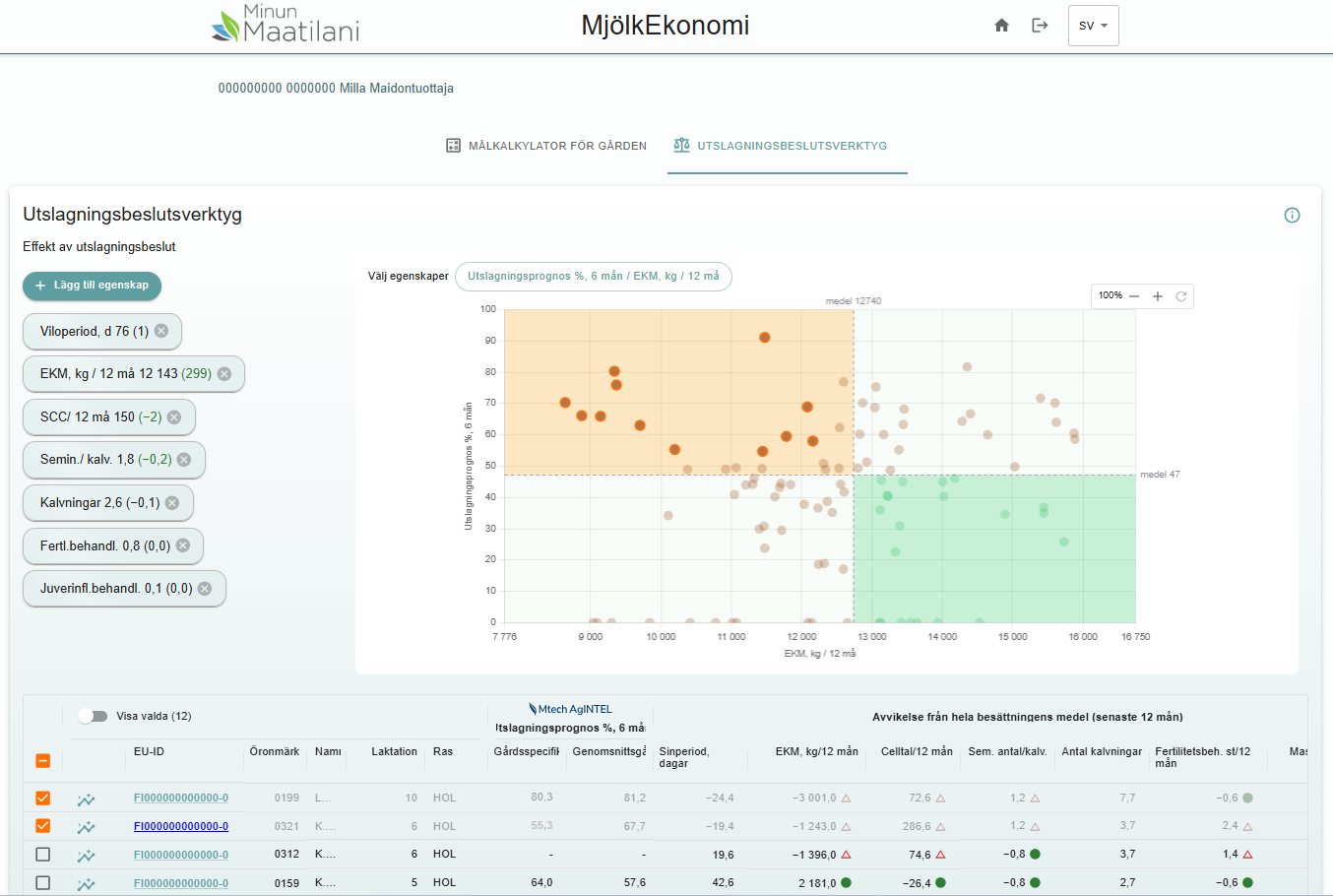
Task: Open the EU-ID link for cow 0321
Action: click(x=181, y=826)
